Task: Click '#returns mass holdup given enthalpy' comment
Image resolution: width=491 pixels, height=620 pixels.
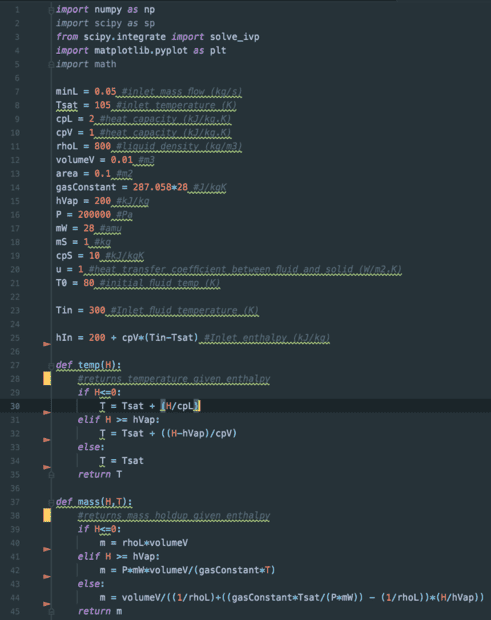Action: [174, 516]
